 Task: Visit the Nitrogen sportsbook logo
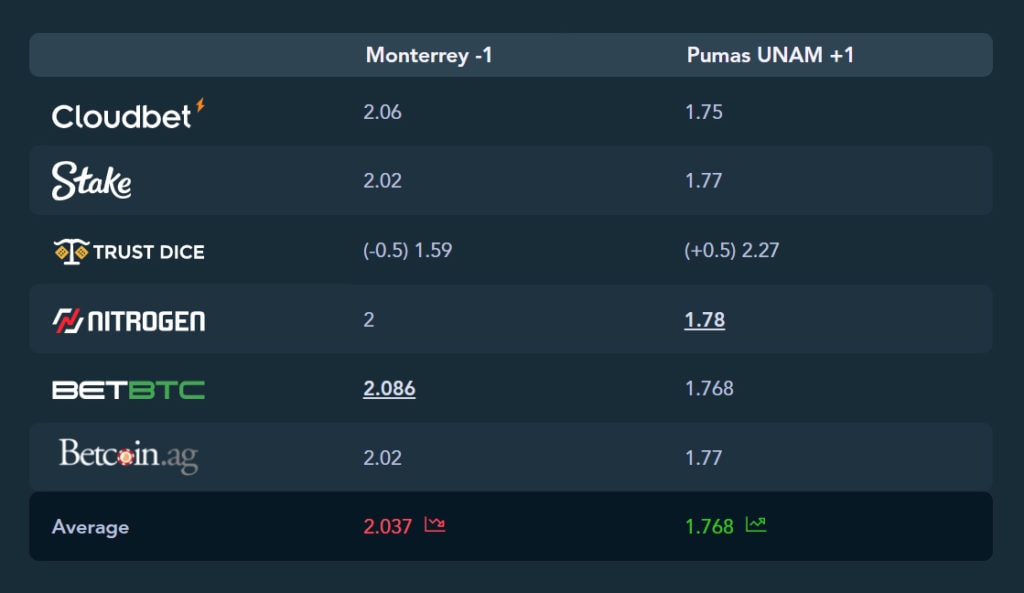tap(129, 321)
